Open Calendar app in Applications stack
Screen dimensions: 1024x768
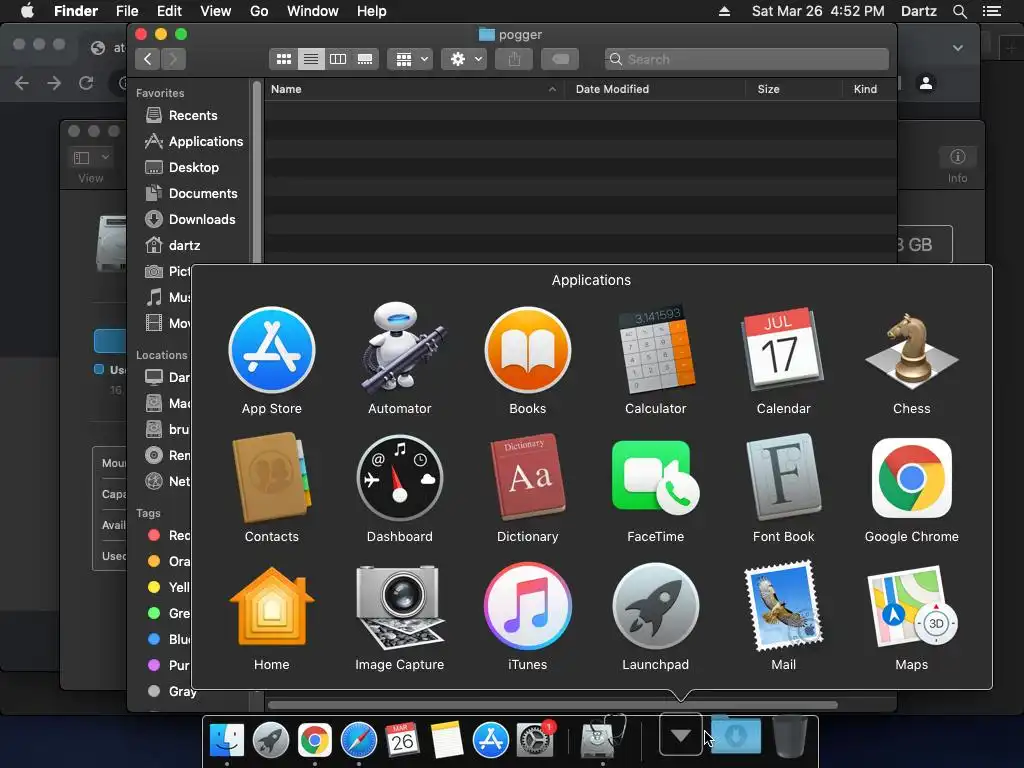(783, 349)
